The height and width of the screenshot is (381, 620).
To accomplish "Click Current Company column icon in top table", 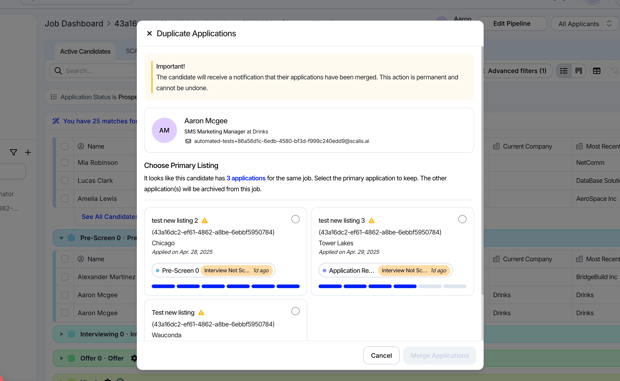I will coord(496,146).
